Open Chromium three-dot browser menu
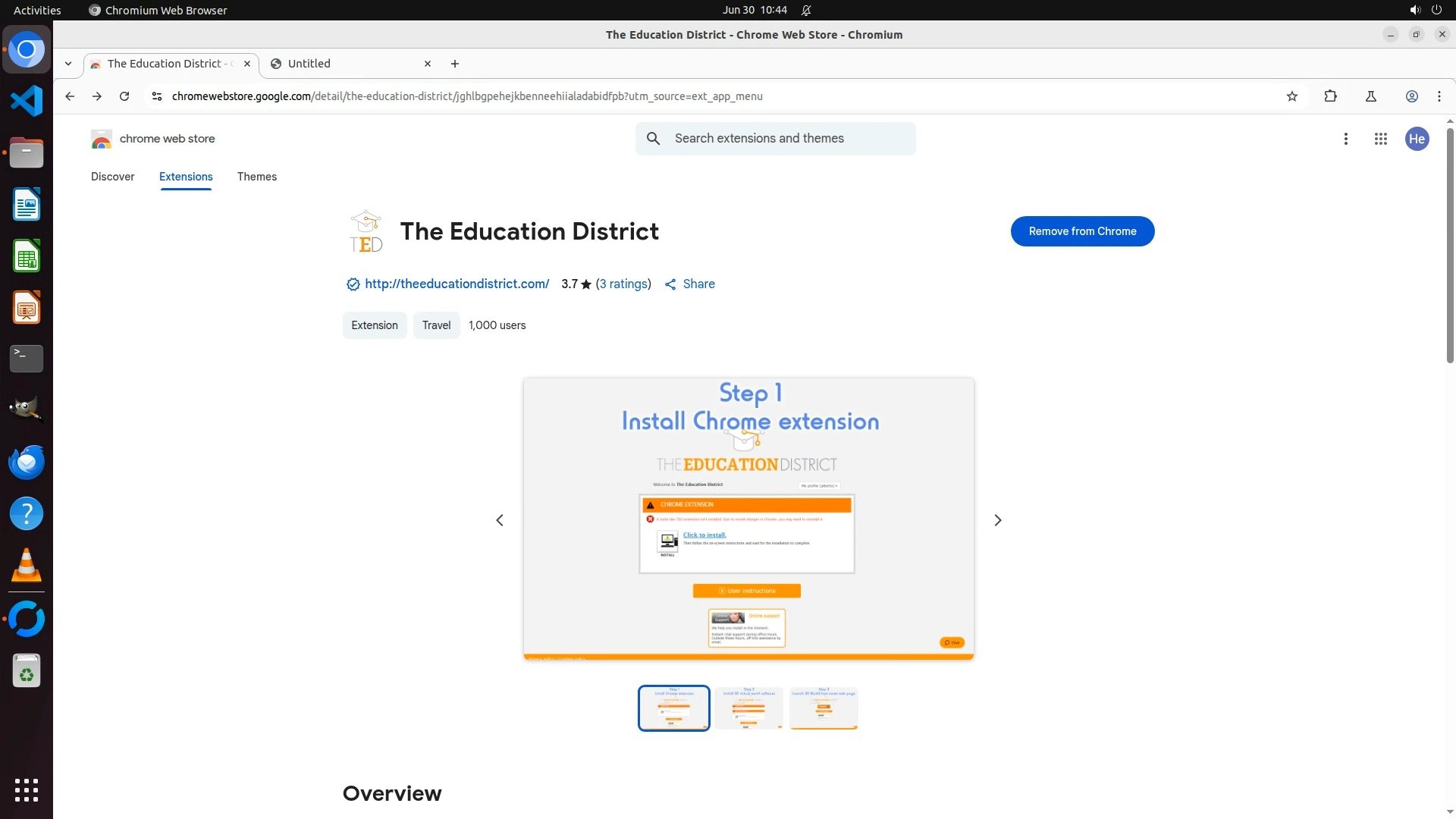This screenshot has width=1456, height=819. tap(1439, 96)
